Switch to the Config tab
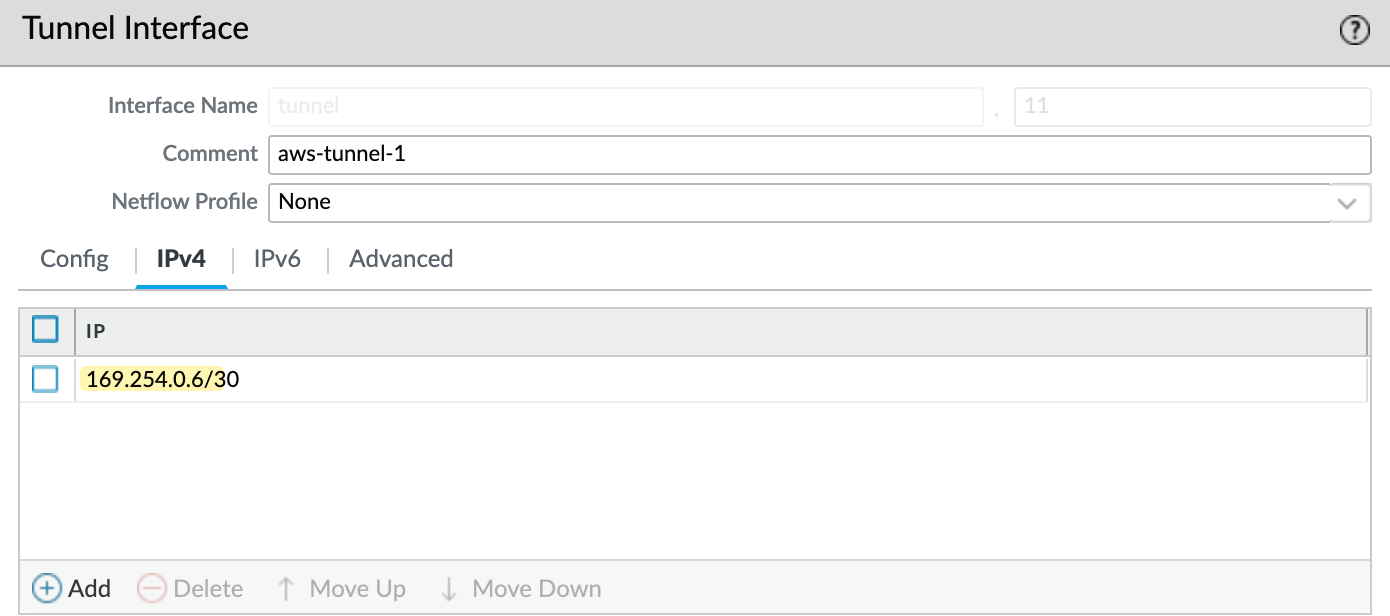 75,259
